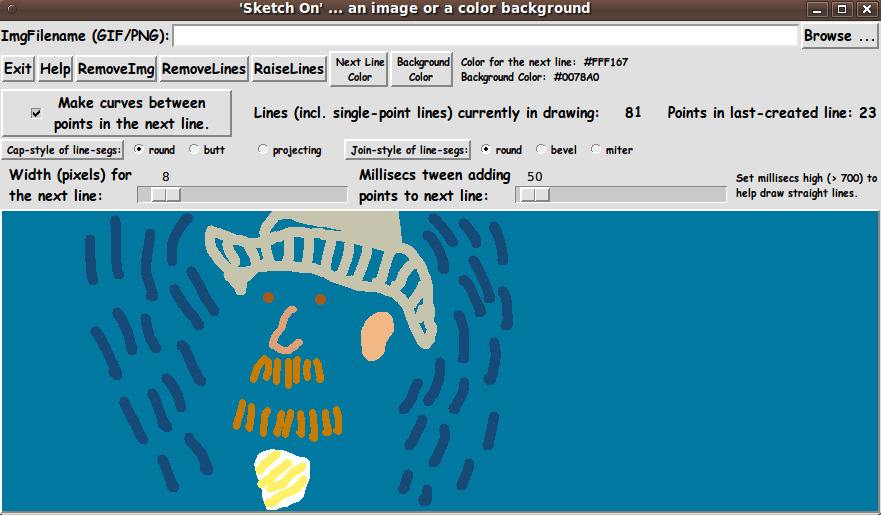Viewport: 881px width, 515px height.
Task: Click the RemoveImg button
Action: pos(116,69)
